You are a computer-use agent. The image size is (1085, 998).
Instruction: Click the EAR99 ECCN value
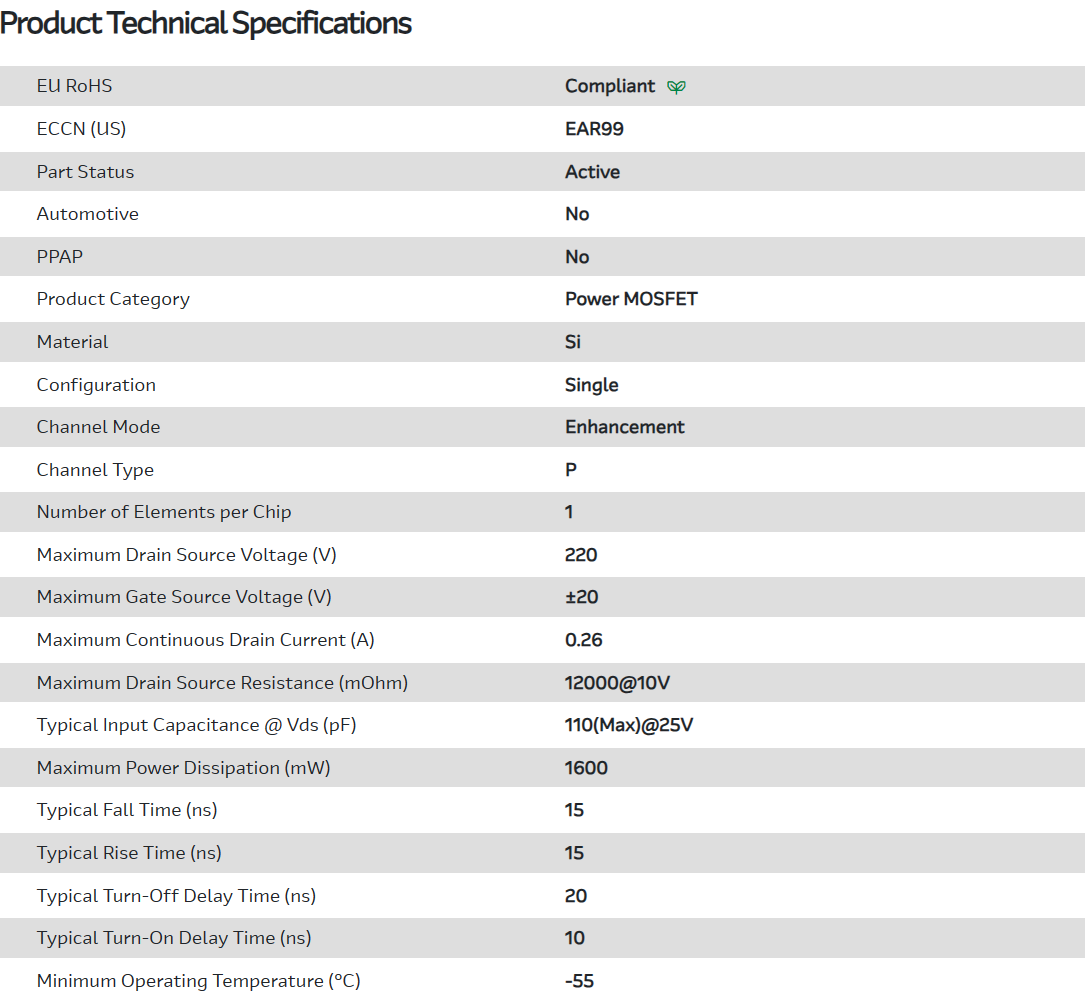(x=594, y=129)
